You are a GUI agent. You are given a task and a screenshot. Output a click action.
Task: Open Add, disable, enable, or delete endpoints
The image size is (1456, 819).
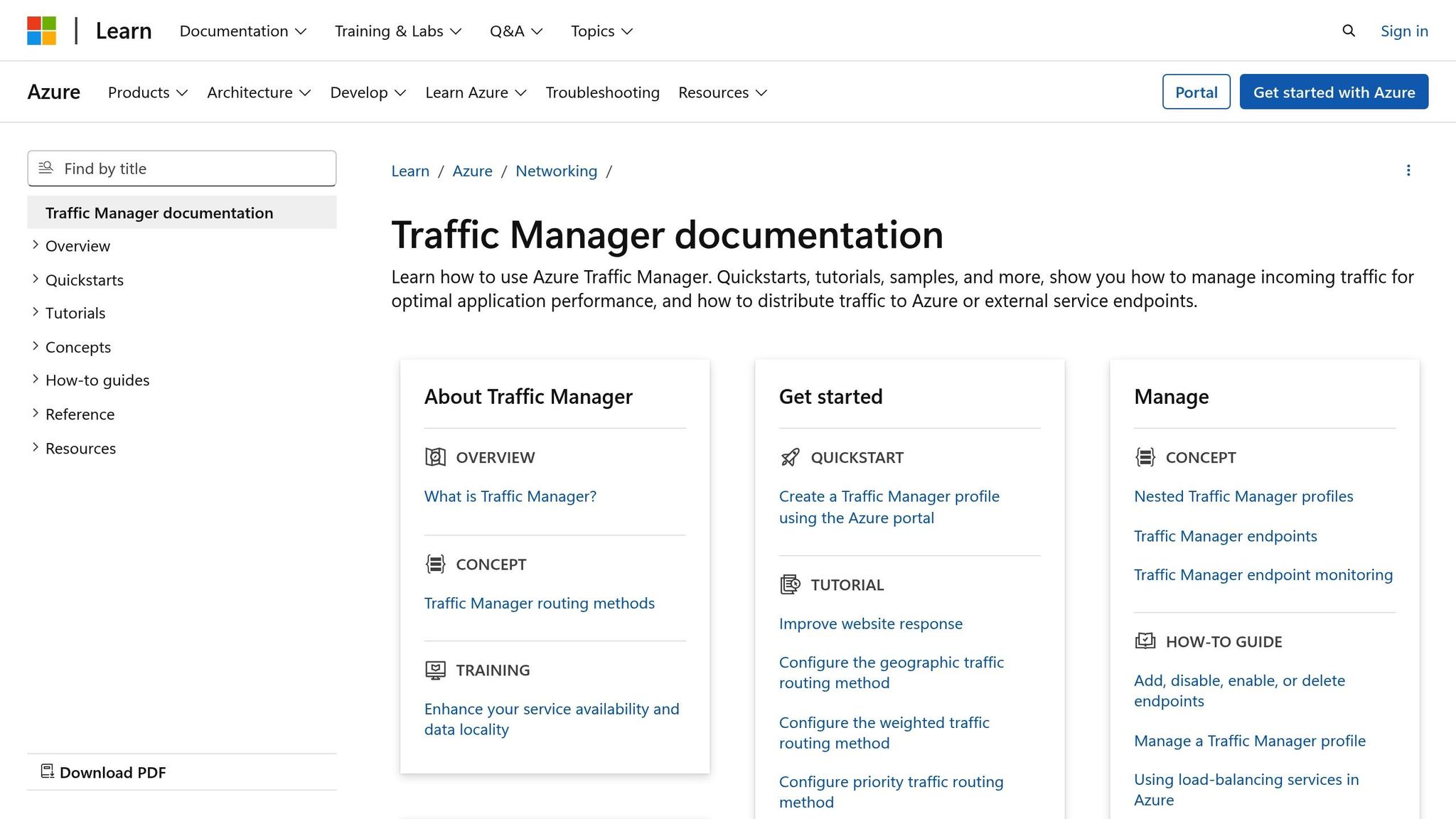pos(1239,690)
